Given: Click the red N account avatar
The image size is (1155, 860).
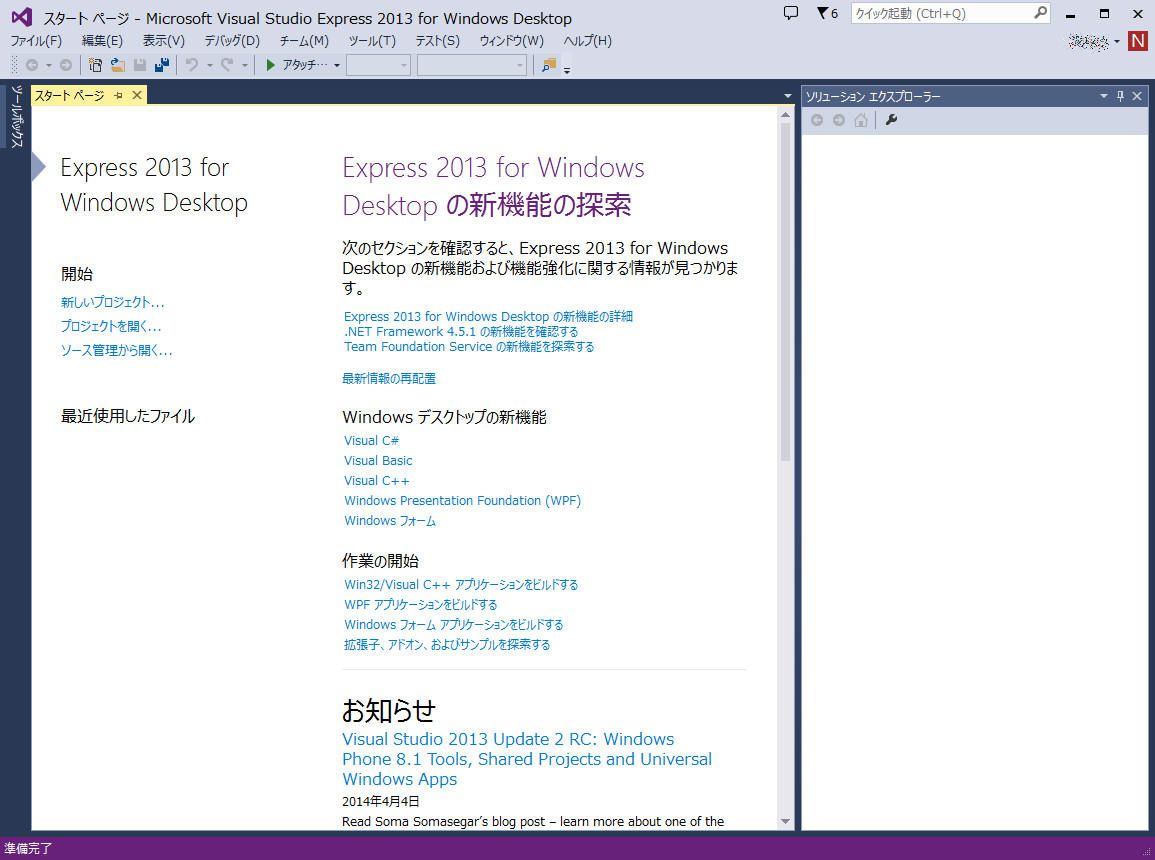Looking at the screenshot, I should (1137, 41).
